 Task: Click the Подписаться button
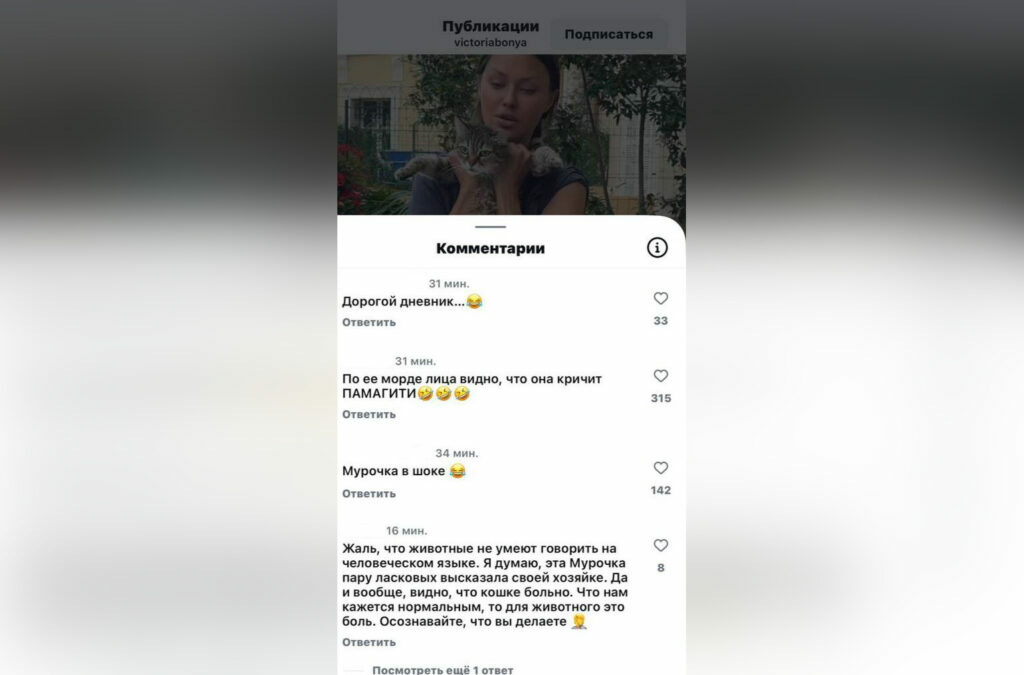coord(609,34)
